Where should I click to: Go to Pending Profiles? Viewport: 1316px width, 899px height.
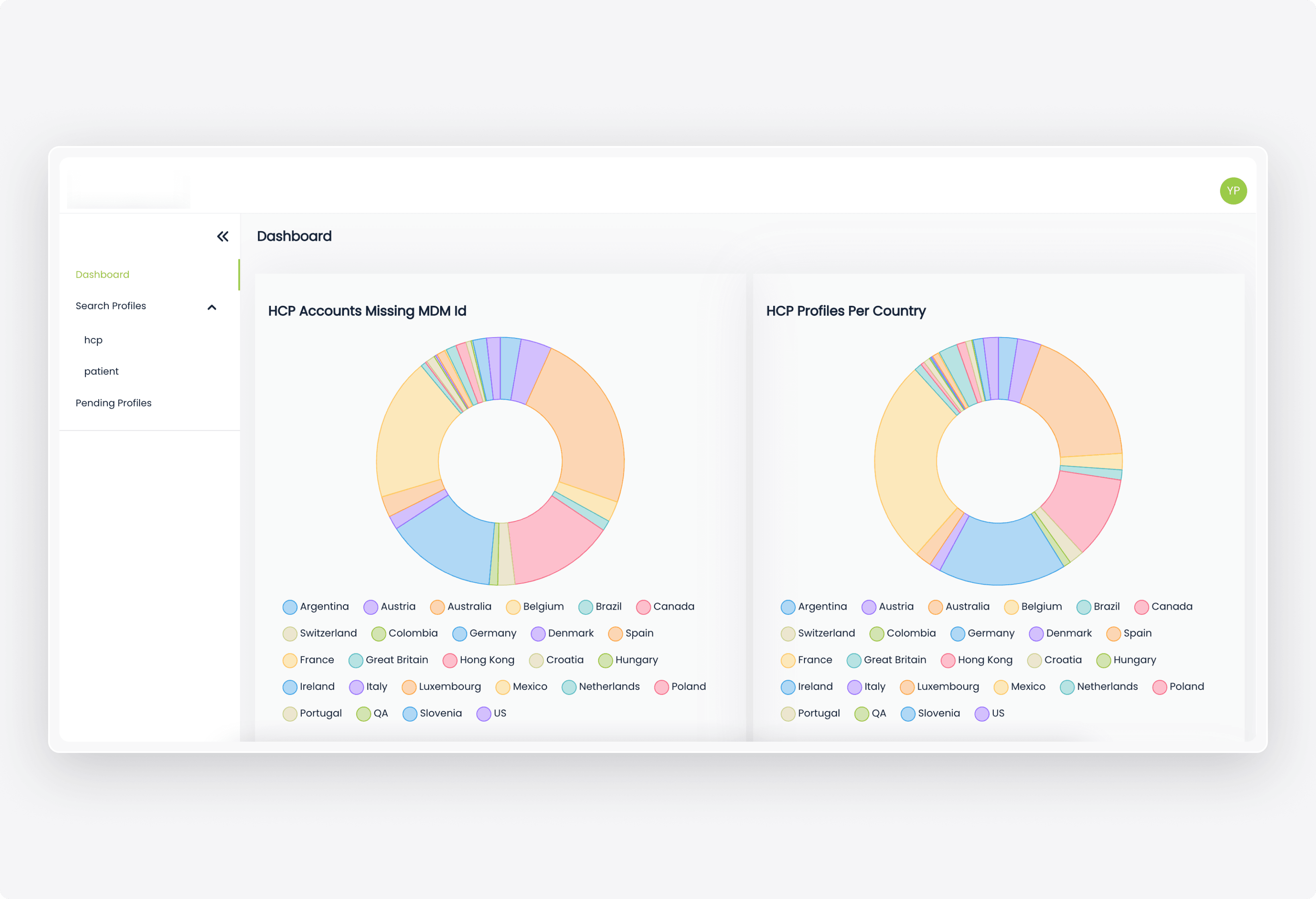[x=113, y=403]
